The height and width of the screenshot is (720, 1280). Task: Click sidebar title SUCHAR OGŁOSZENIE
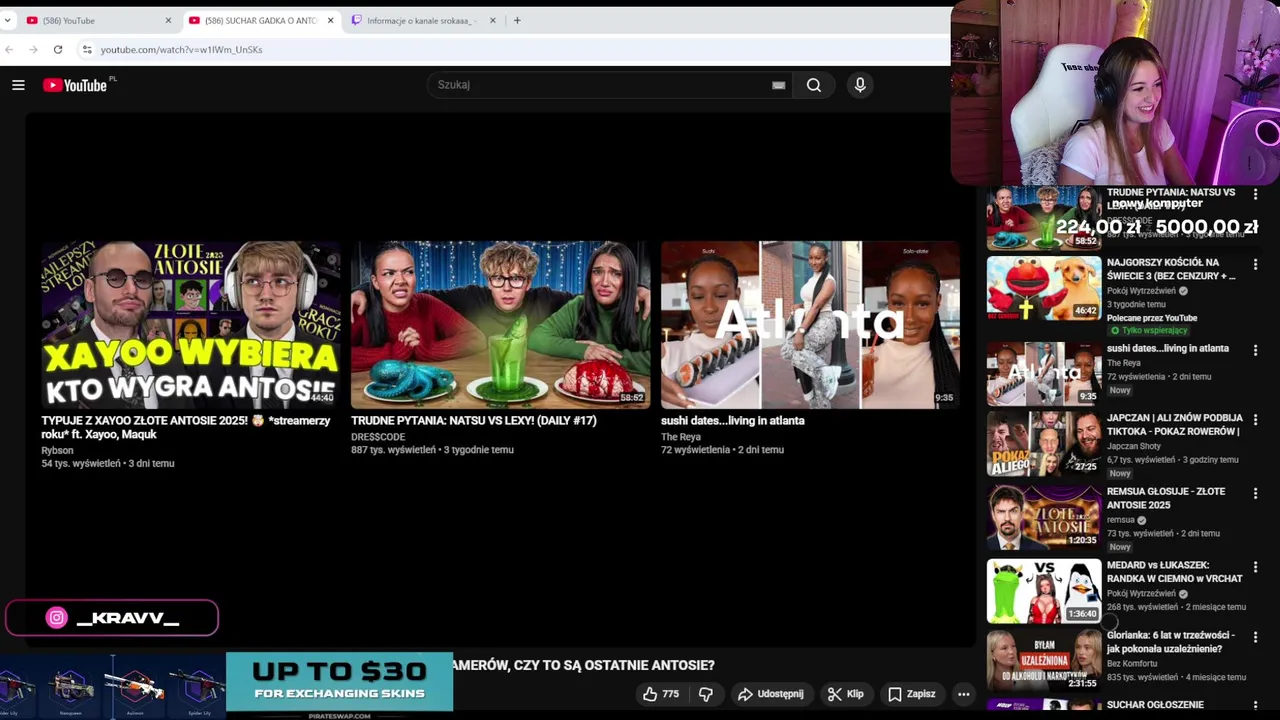(x=1155, y=706)
